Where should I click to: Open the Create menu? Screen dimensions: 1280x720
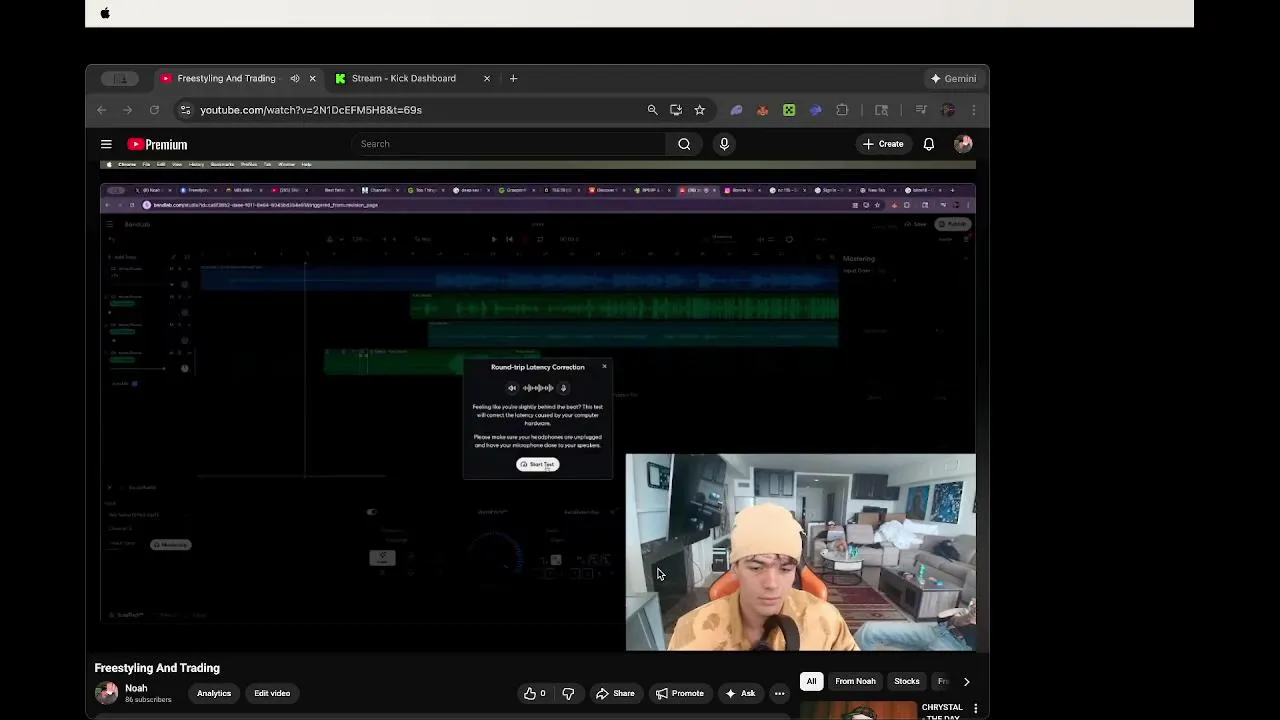point(883,144)
